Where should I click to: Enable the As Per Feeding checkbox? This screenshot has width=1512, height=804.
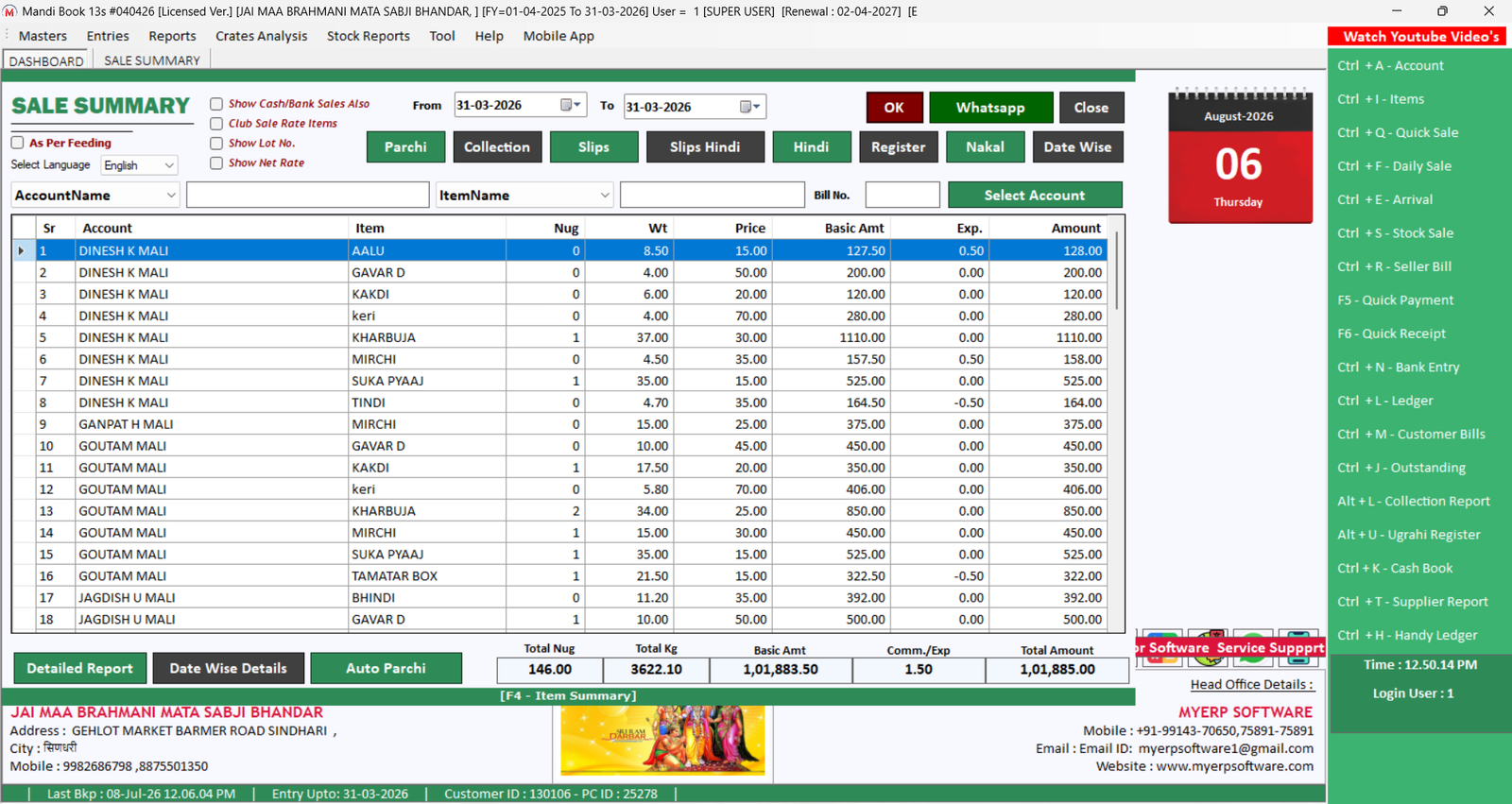pos(17,143)
